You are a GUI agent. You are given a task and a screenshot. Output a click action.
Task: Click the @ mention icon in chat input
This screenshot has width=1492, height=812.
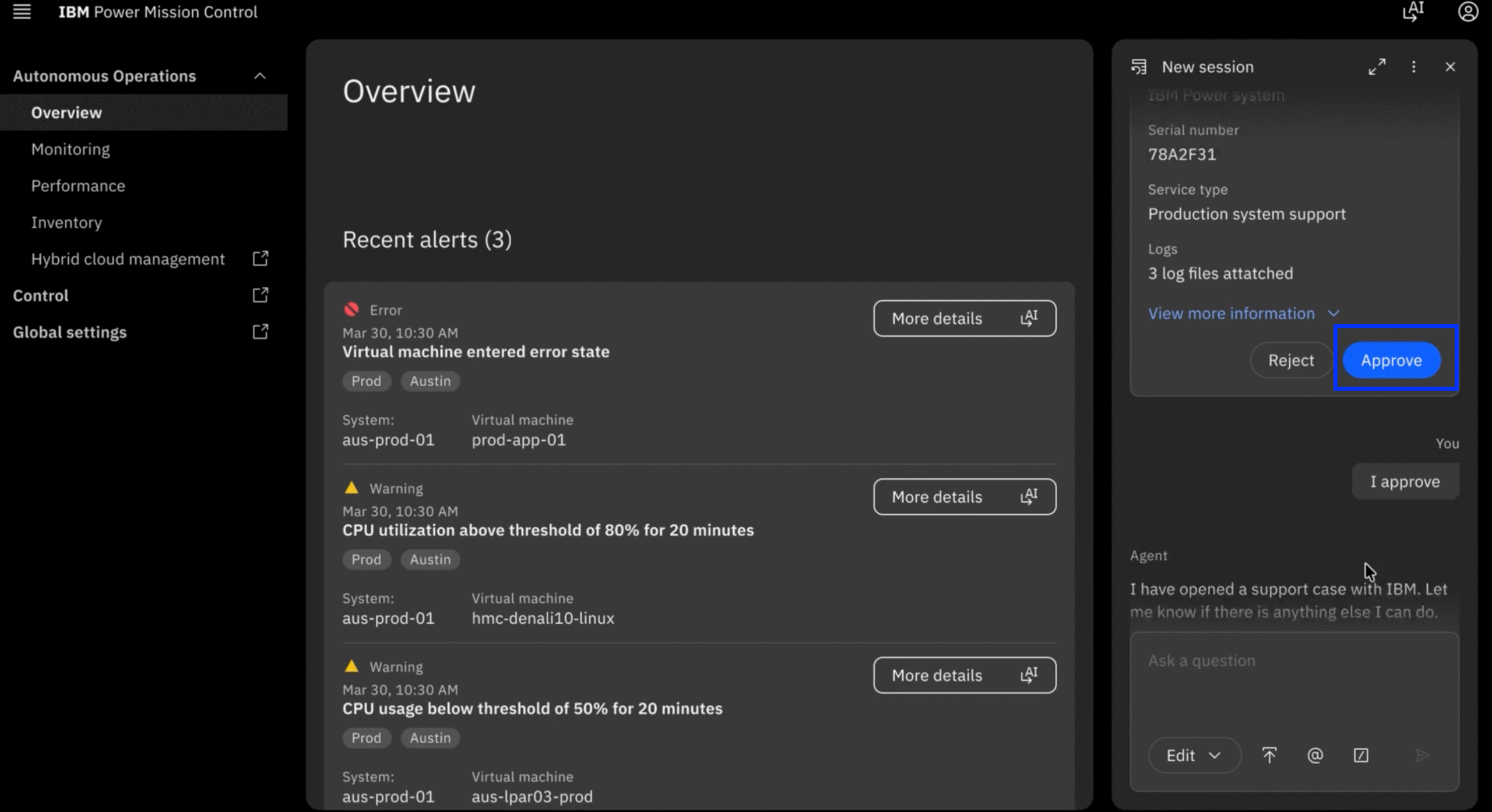[1315, 755]
